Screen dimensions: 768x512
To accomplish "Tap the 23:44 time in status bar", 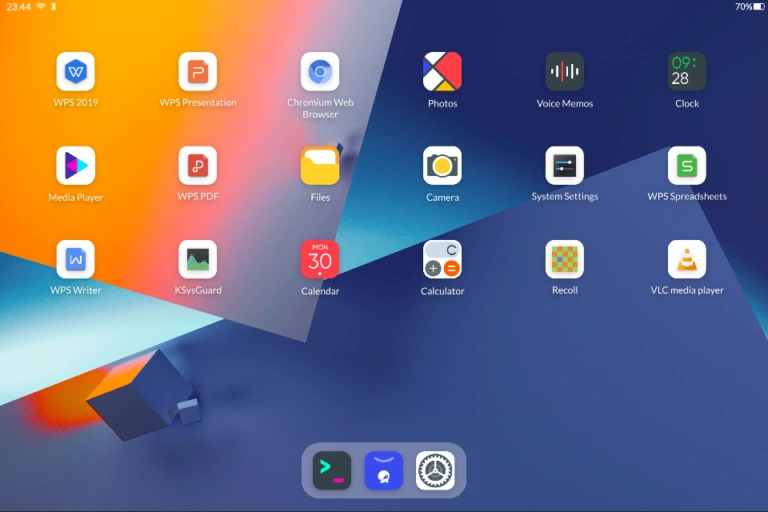I will pos(19,7).
